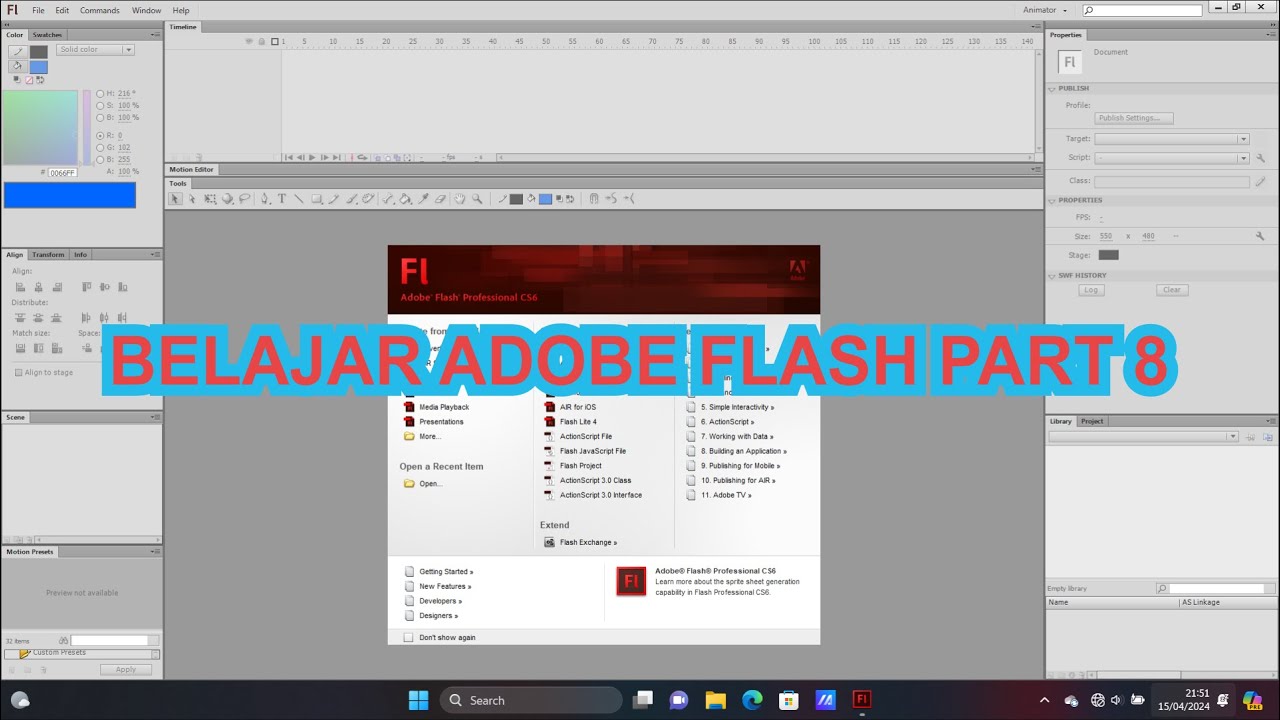The image size is (1280, 720).
Task: Enable Align to stage checkbox
Action: [18, 372]
